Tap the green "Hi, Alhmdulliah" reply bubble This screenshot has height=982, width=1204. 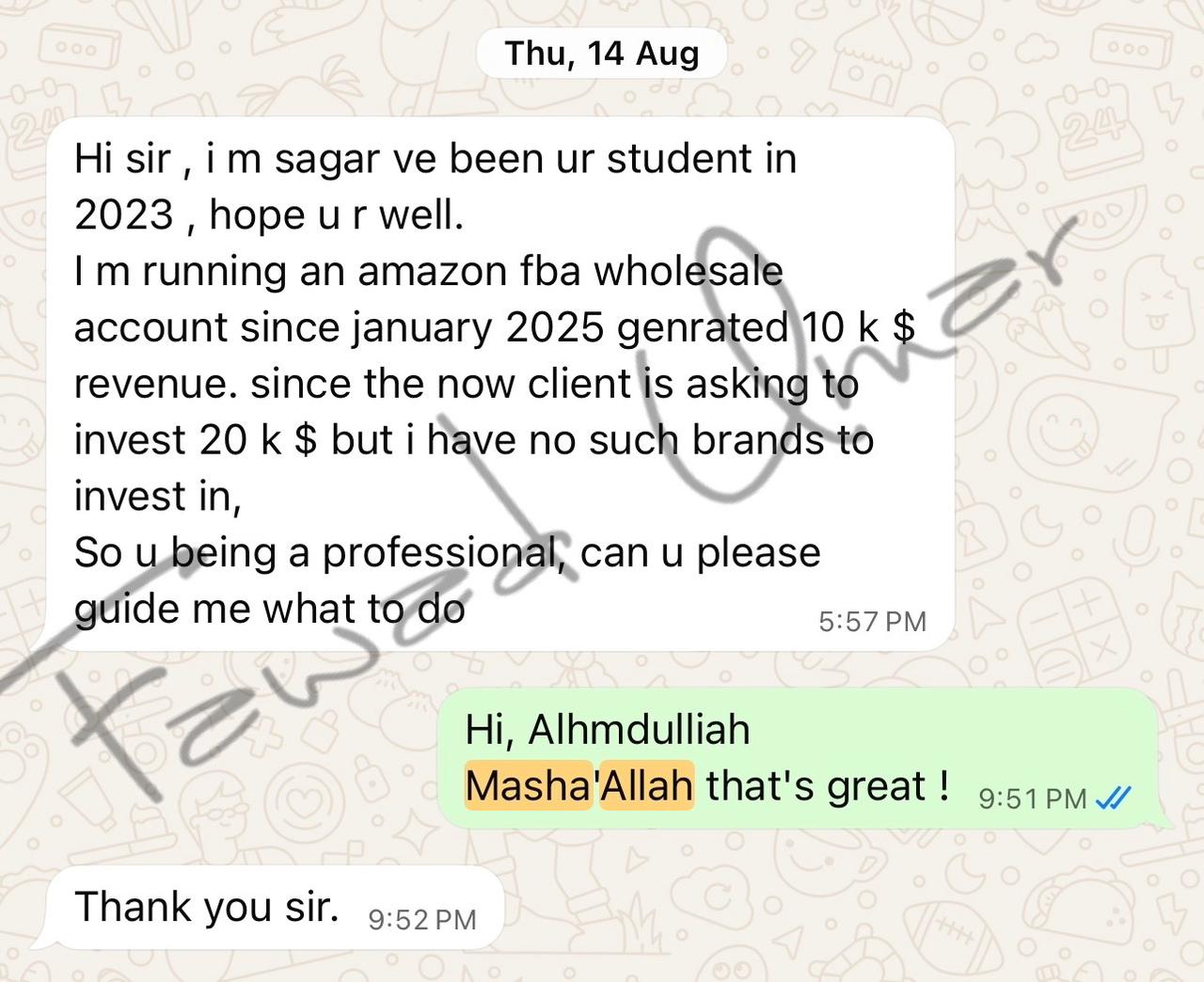800,758
